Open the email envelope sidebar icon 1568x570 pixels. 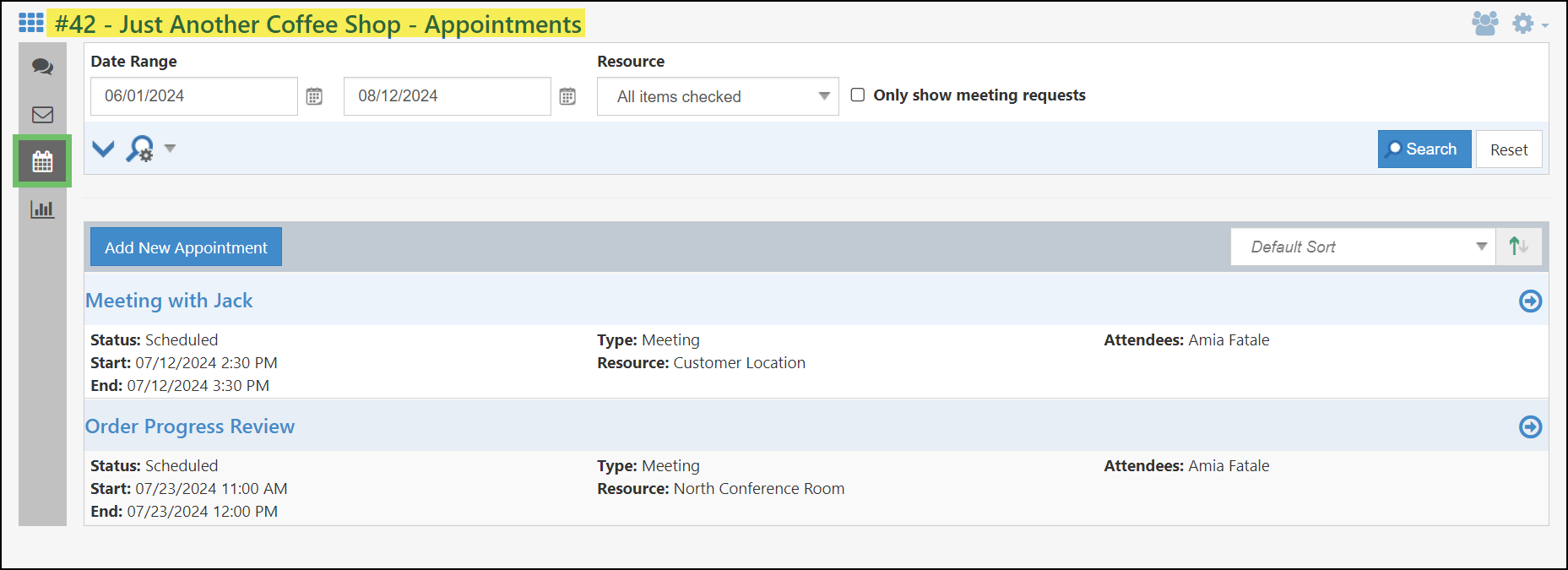(x=42, y=115)
